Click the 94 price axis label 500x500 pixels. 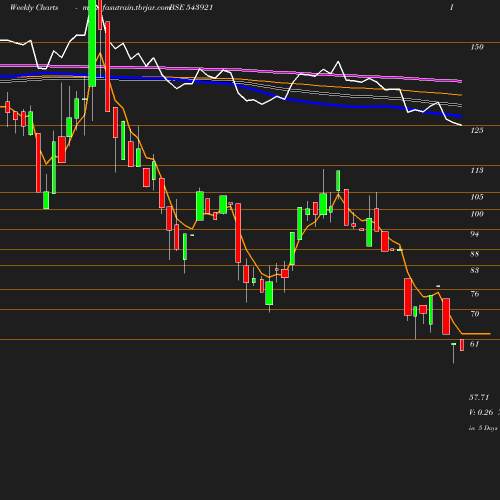point(475,234)
